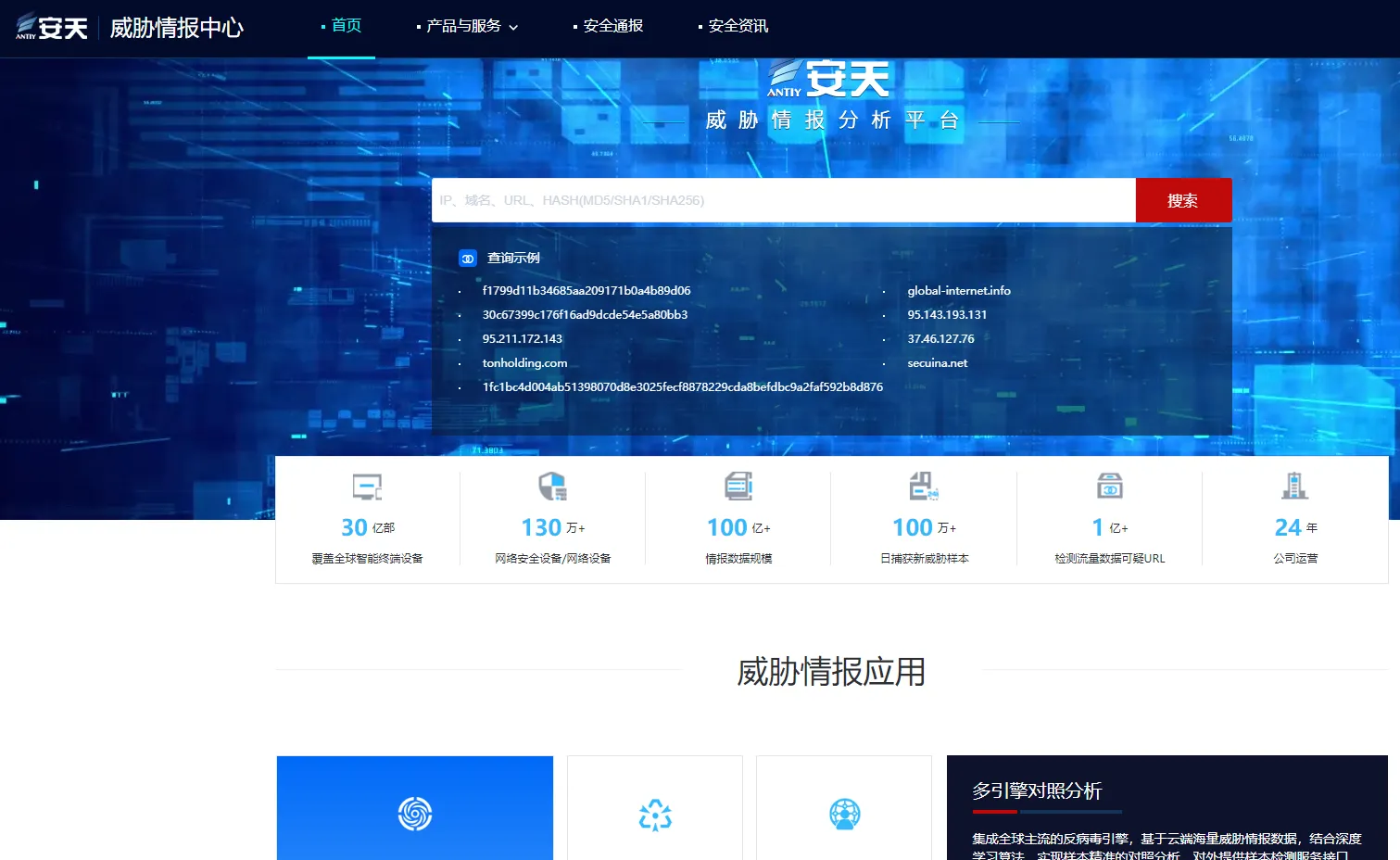The width and height of the screenshot is (1400, 860).
Task: Select example domain secuina.net
Action: click(x=937, y=363)
